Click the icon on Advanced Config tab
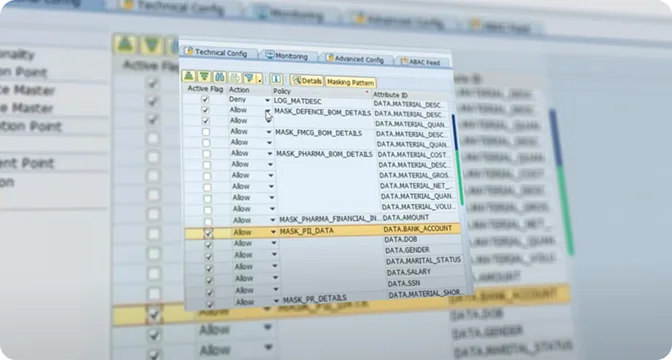The height and width of the screenshot is (360, 672). click(329, 57)
